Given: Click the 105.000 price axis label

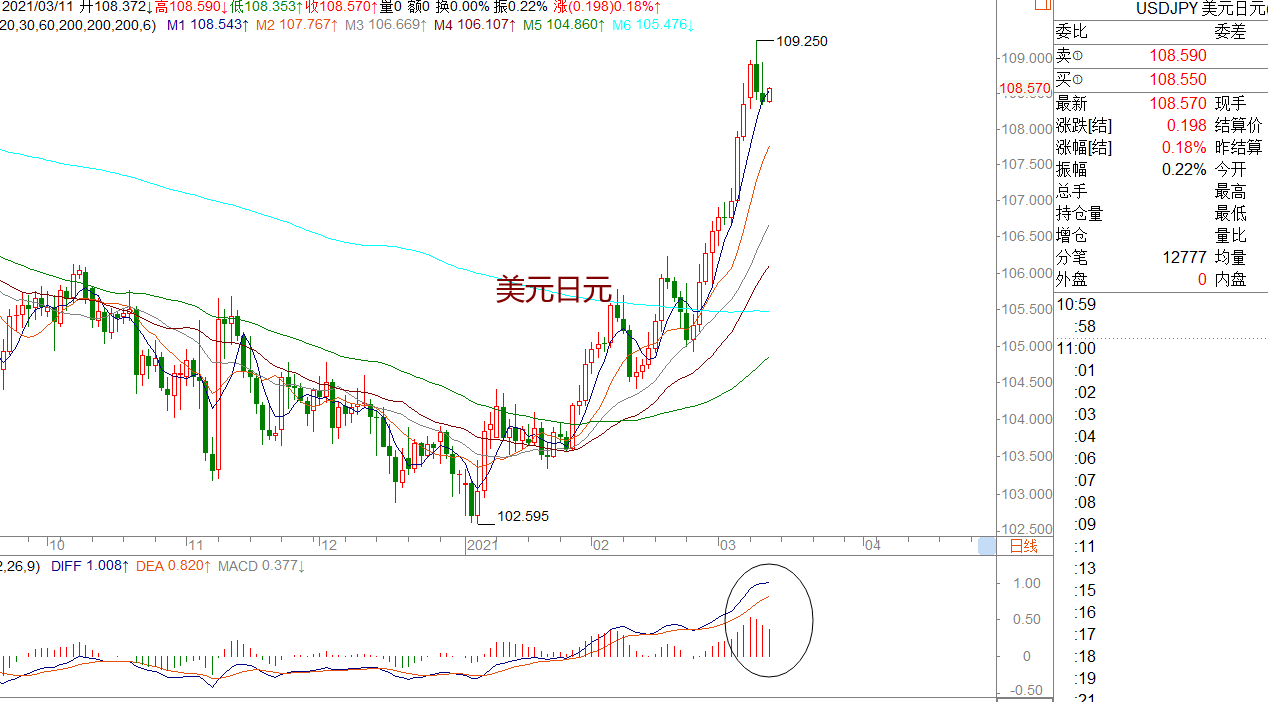Looking at the screenshot, I should [1025, 346].
